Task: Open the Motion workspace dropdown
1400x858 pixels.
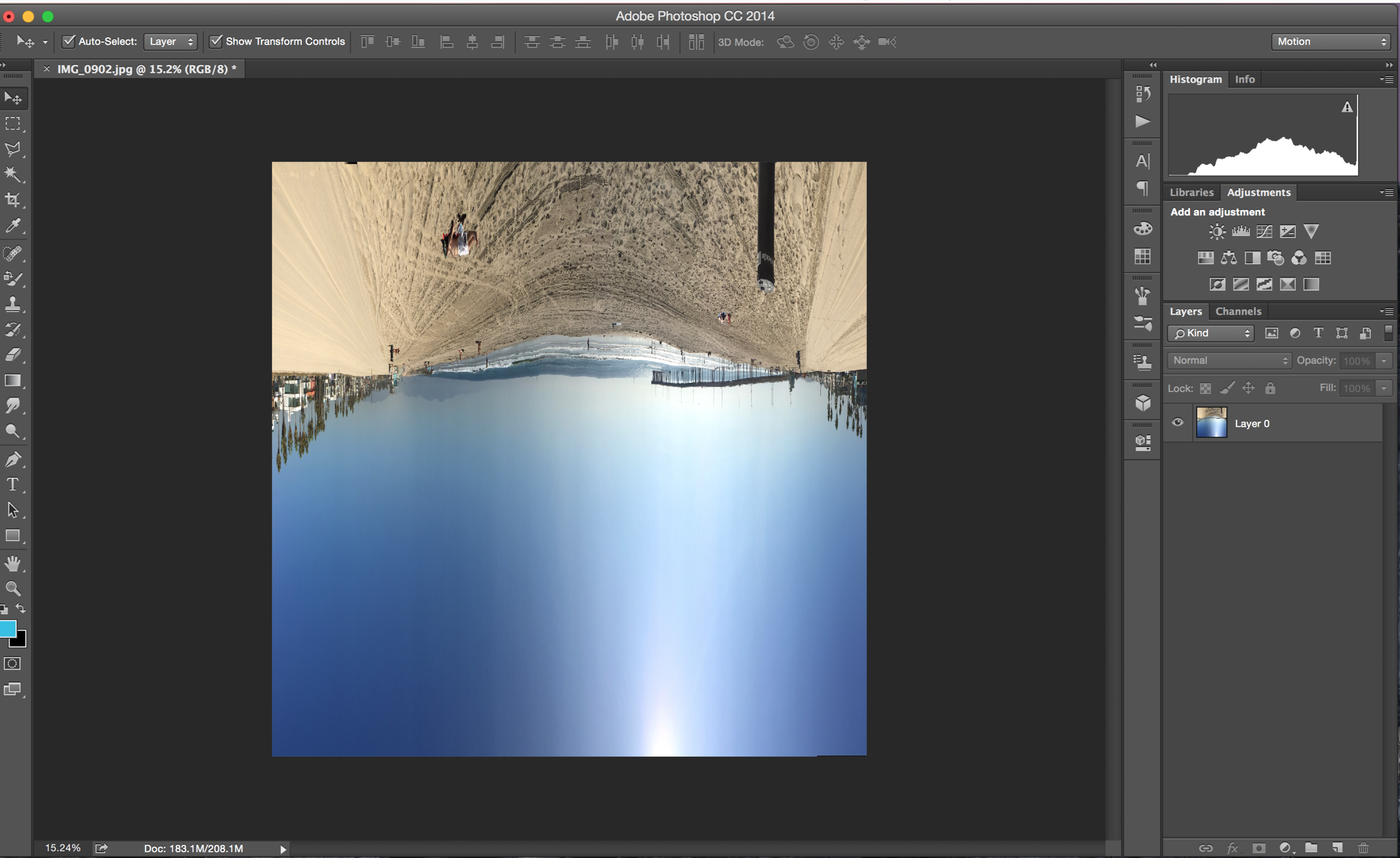Action: pyautogui.click(x=1331, y=41)
